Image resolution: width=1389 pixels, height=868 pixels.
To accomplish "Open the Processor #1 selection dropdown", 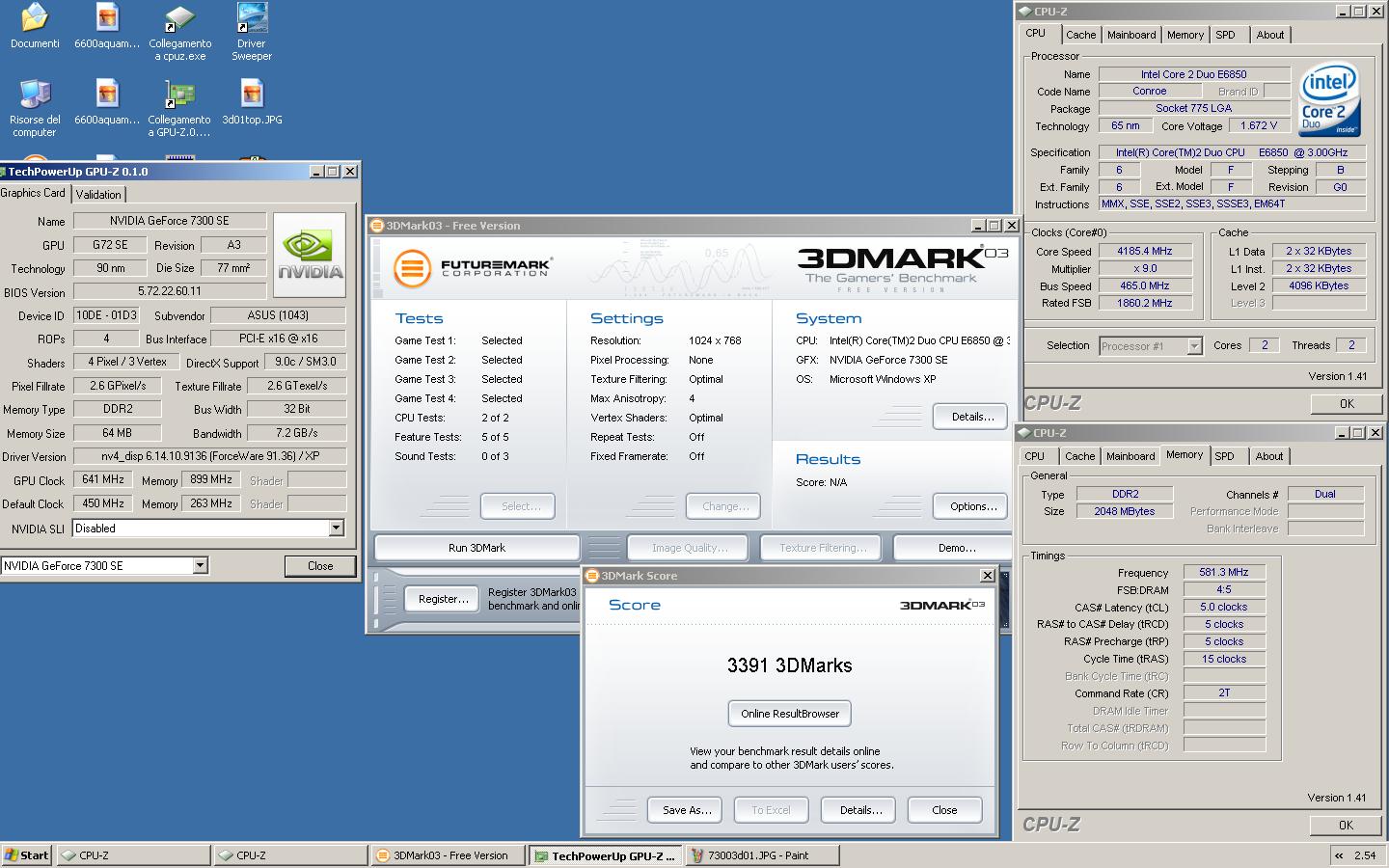I will pos(1194,345).
